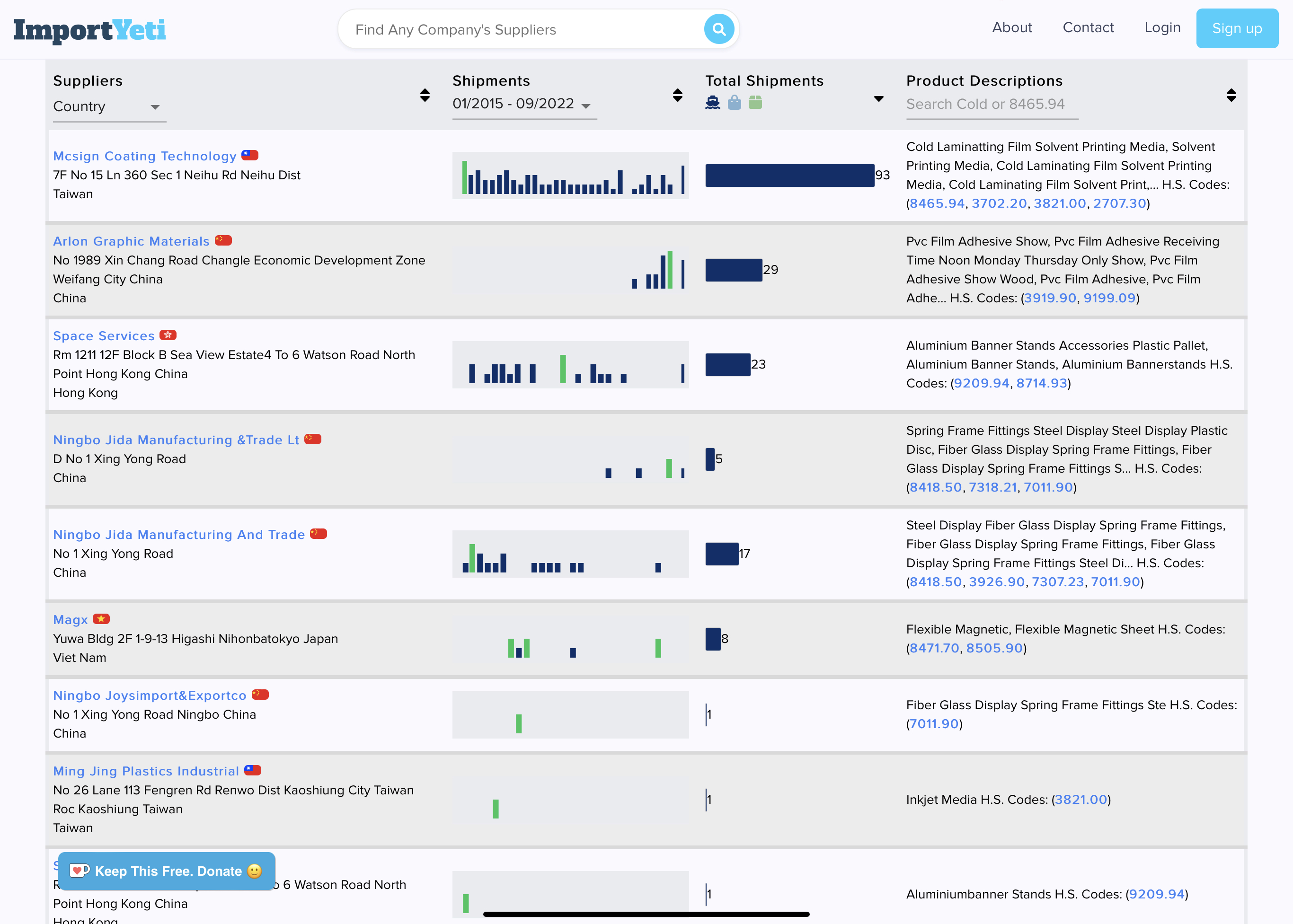Click the horizontal scrollbar at the bottom
The height and width of the screenshot is (924, 1293).
pos(646,915)
